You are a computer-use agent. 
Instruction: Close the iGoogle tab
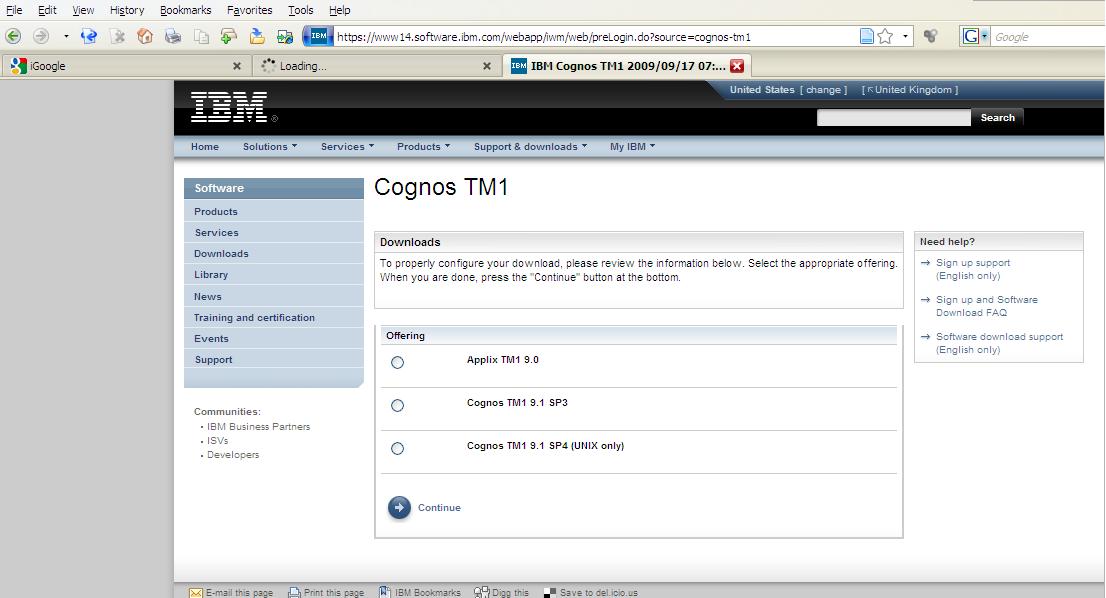pos(237,66)
